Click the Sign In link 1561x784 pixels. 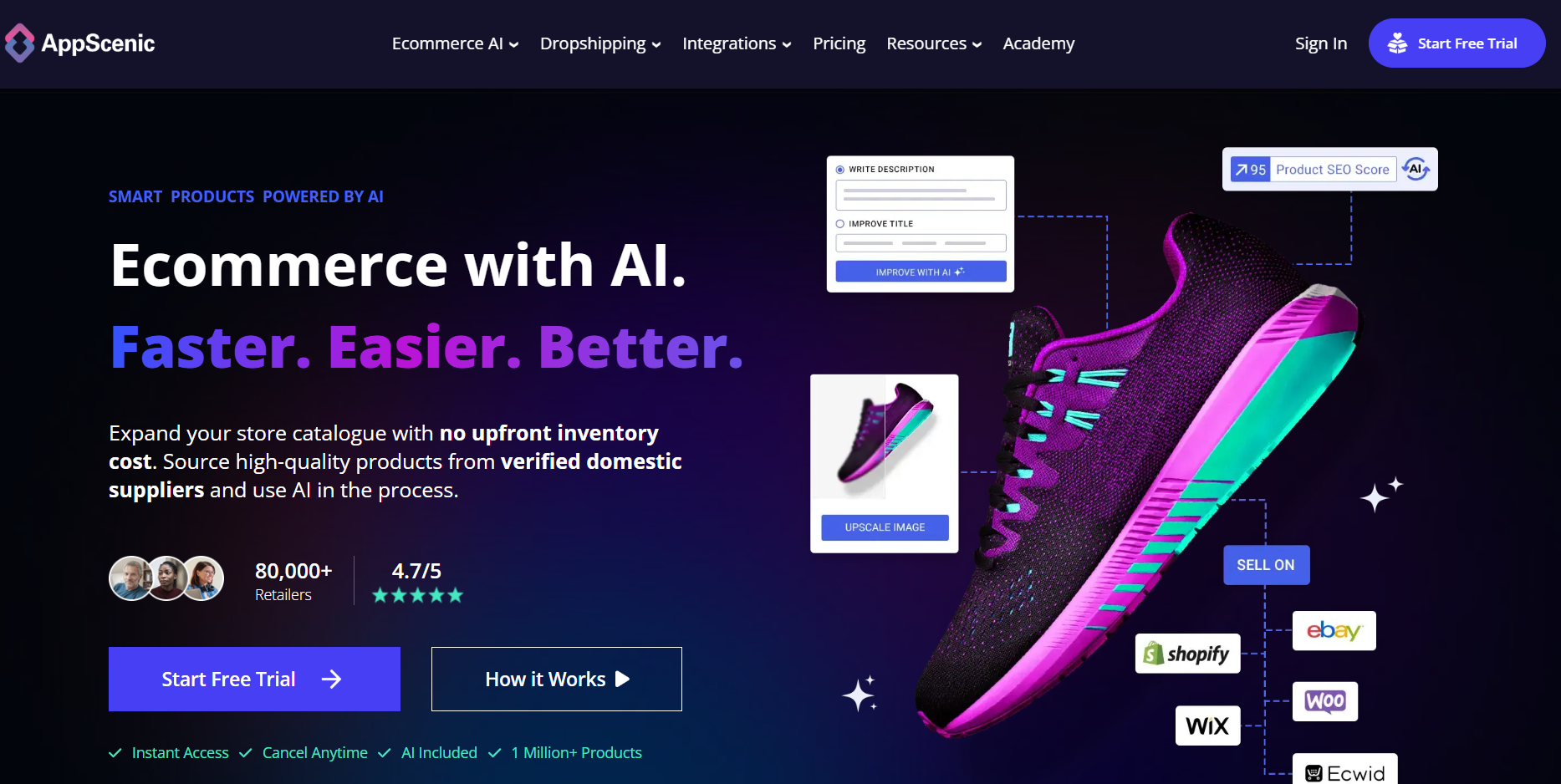(1320, 43)
